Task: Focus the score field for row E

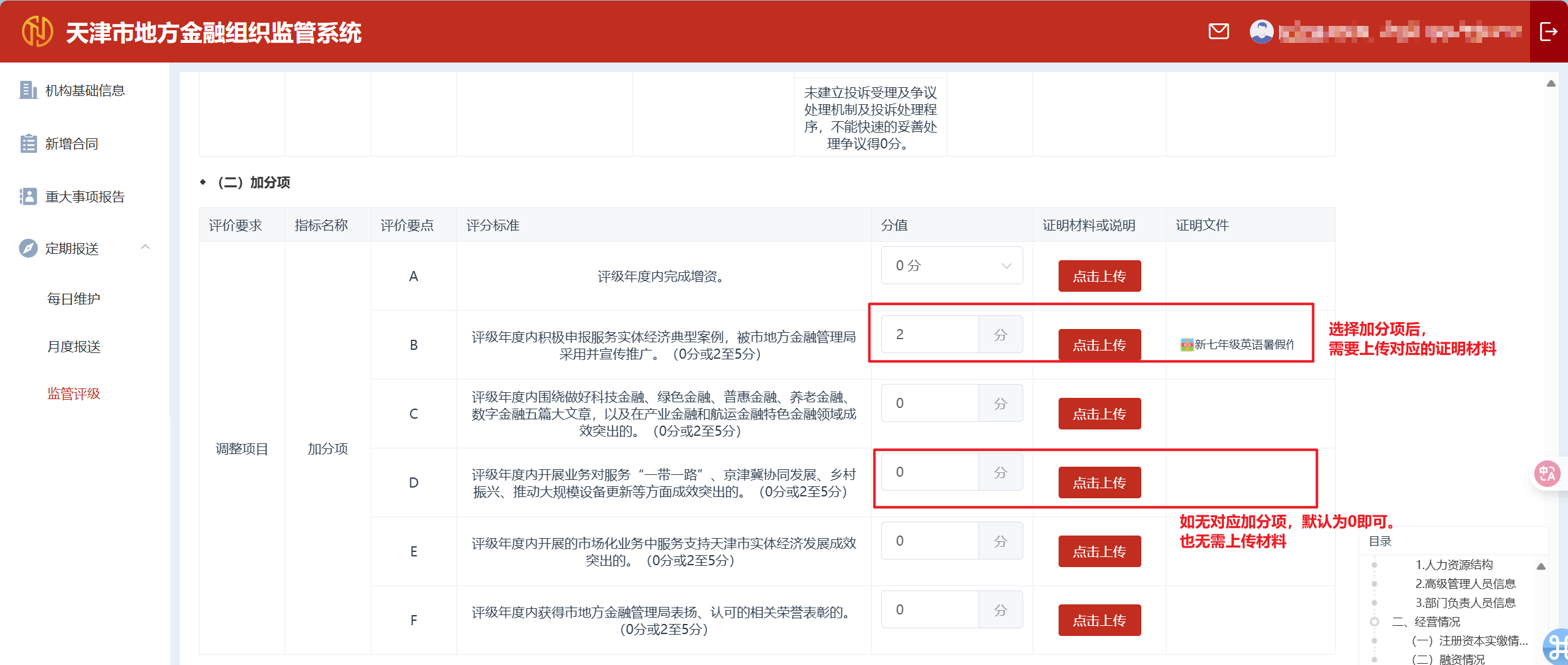Action: coord(930,541)
